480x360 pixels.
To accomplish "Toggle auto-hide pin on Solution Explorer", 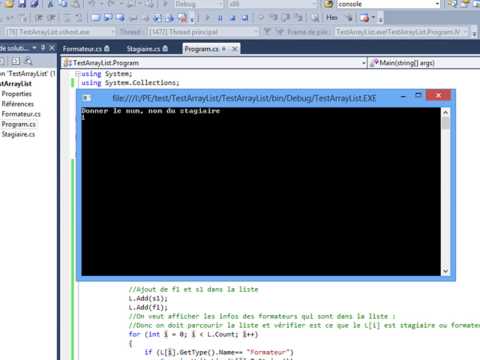I will pyautogui.click(x=43, y=48).
